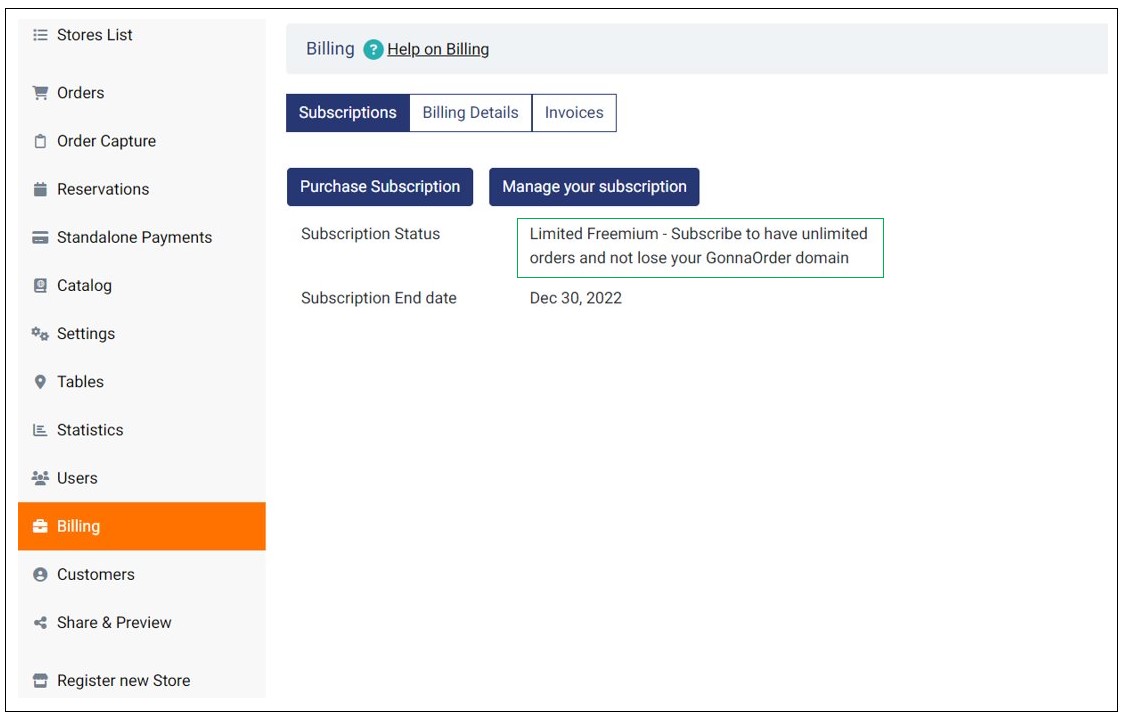The width and height of the screenshot is (1123, 717).
Task: Open the Help on Billing link
Action: point(438,49)
